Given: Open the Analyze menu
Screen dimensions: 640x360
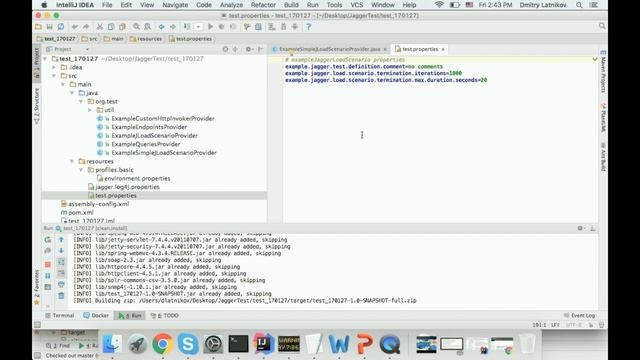Looking at the screenshot, I should click(231, 5).
